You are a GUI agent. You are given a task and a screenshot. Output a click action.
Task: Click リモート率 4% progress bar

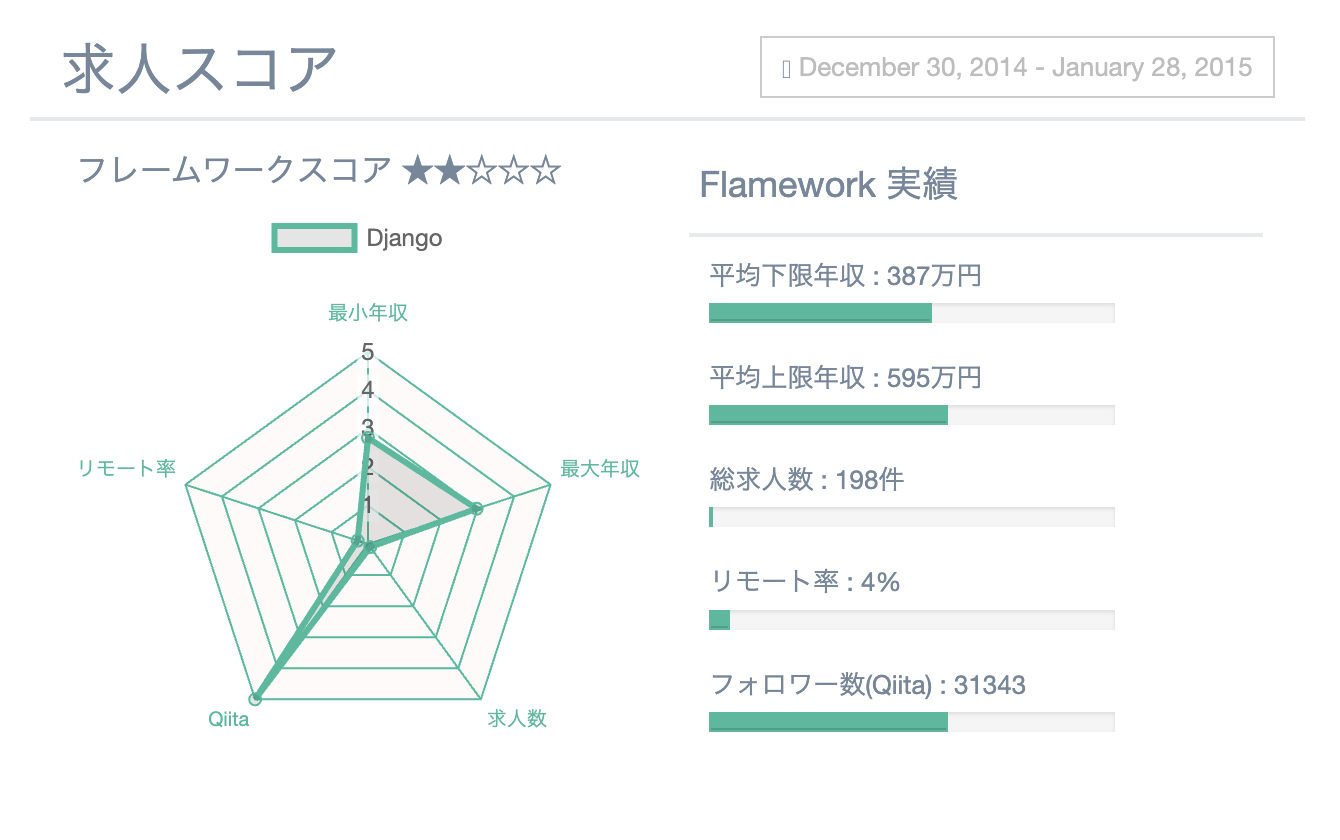coord(911,619)
